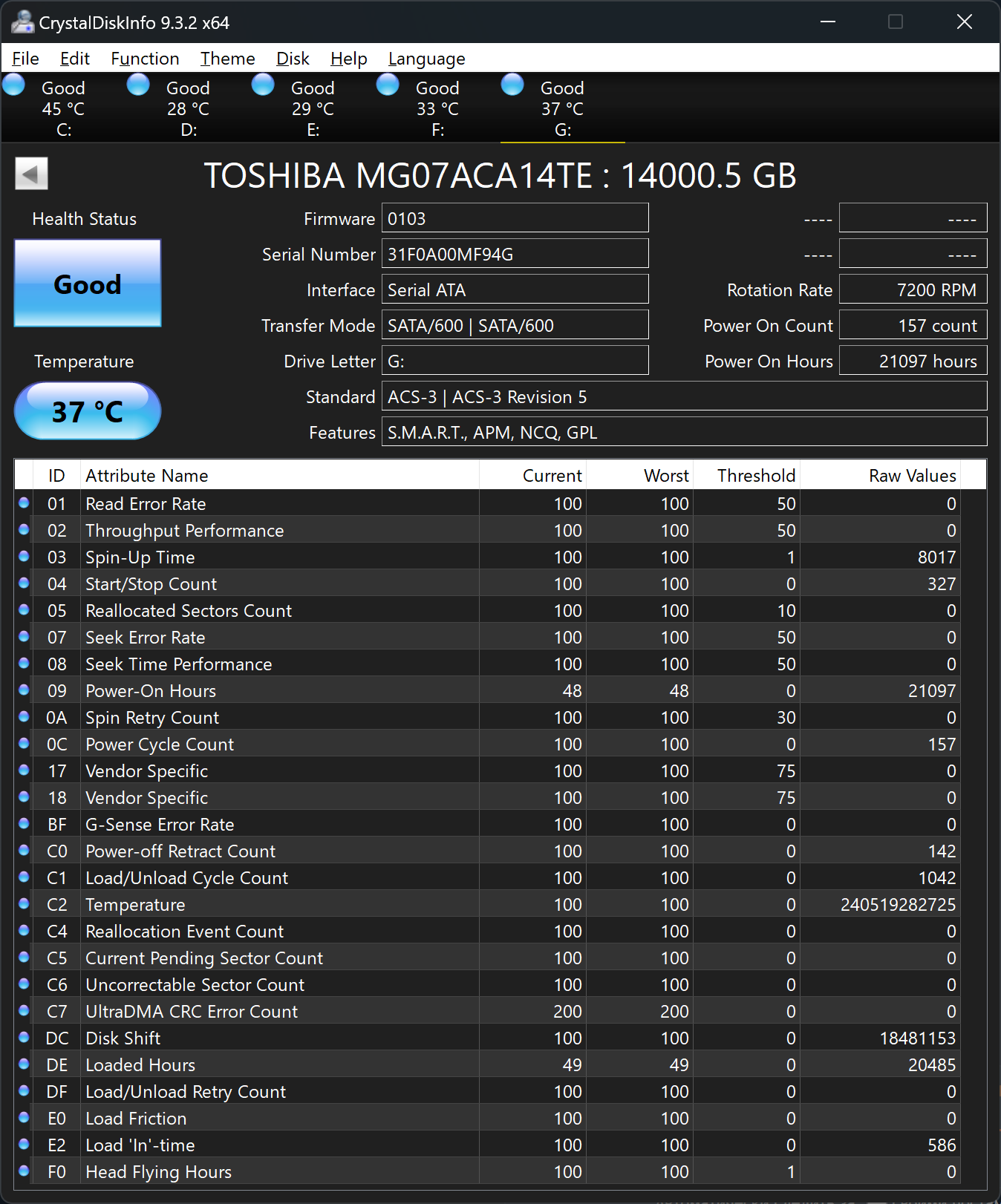Screen dimensions: 1001x1204
Task: Click status dot for Uncorrectable Sector Count
Action: 24,984
